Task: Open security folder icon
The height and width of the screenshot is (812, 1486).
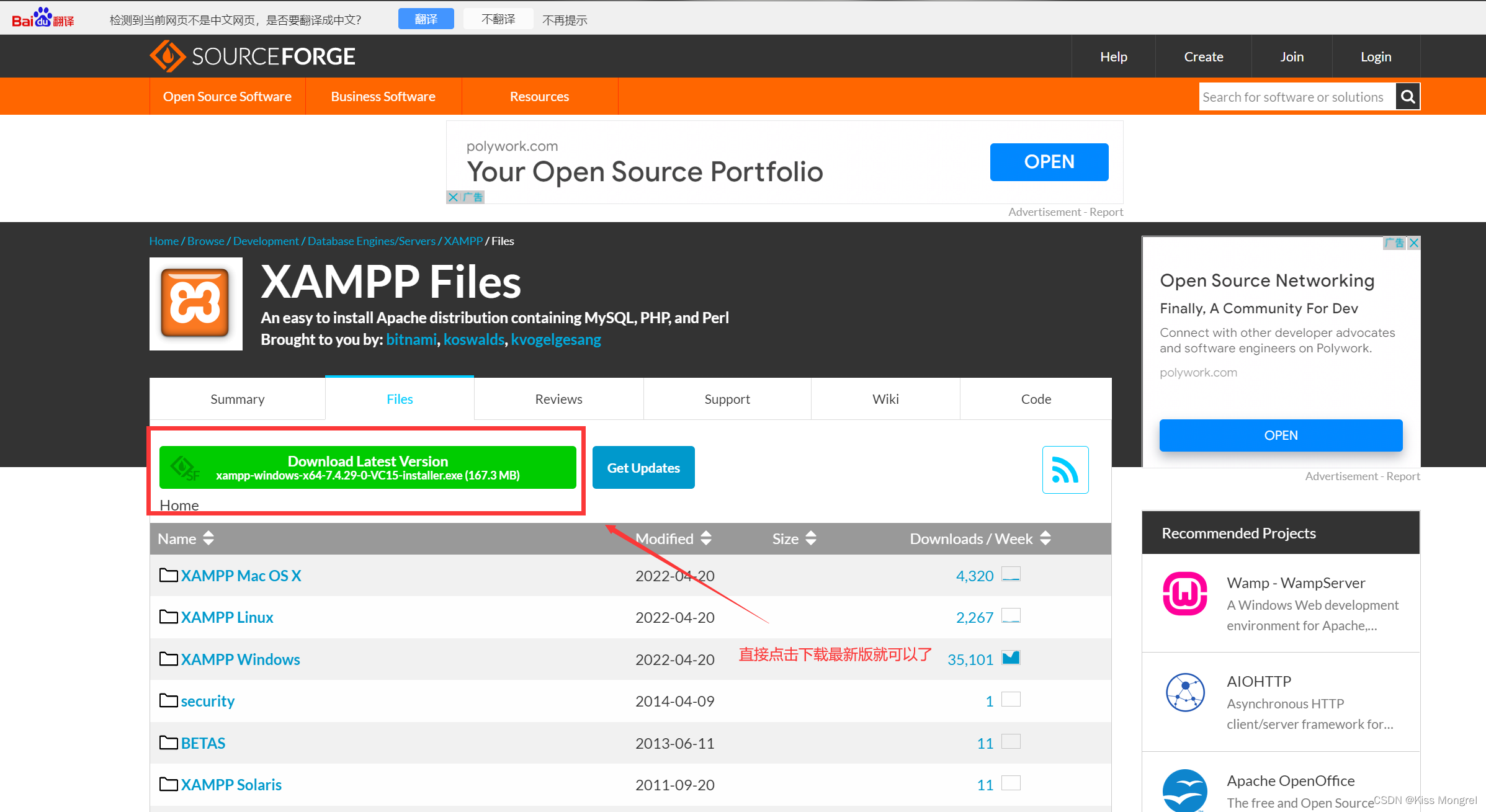Action: click(168, 700)
